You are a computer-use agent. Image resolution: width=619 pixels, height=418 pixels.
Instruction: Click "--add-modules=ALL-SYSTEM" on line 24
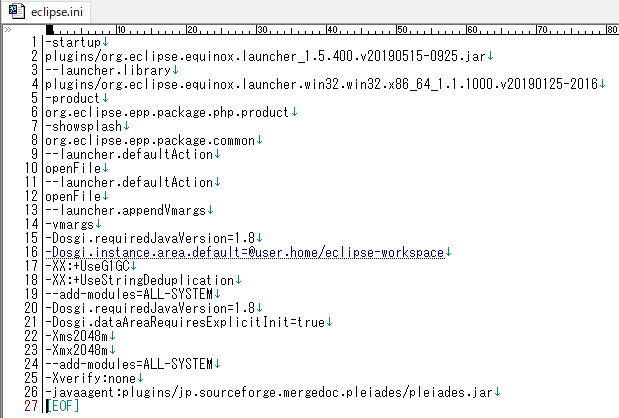[129, 364]
